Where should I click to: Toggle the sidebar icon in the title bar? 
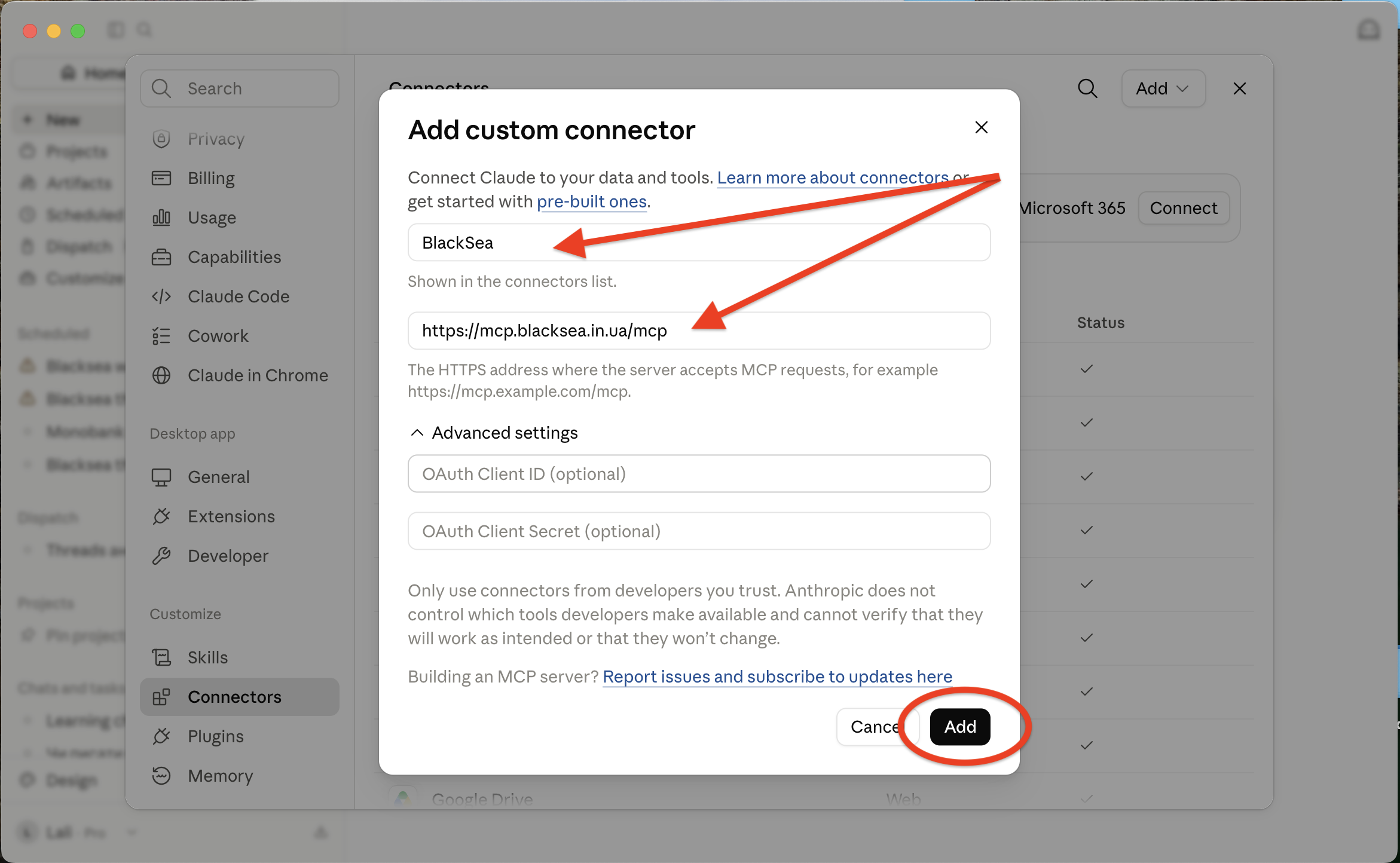click(x=116, y=30)
